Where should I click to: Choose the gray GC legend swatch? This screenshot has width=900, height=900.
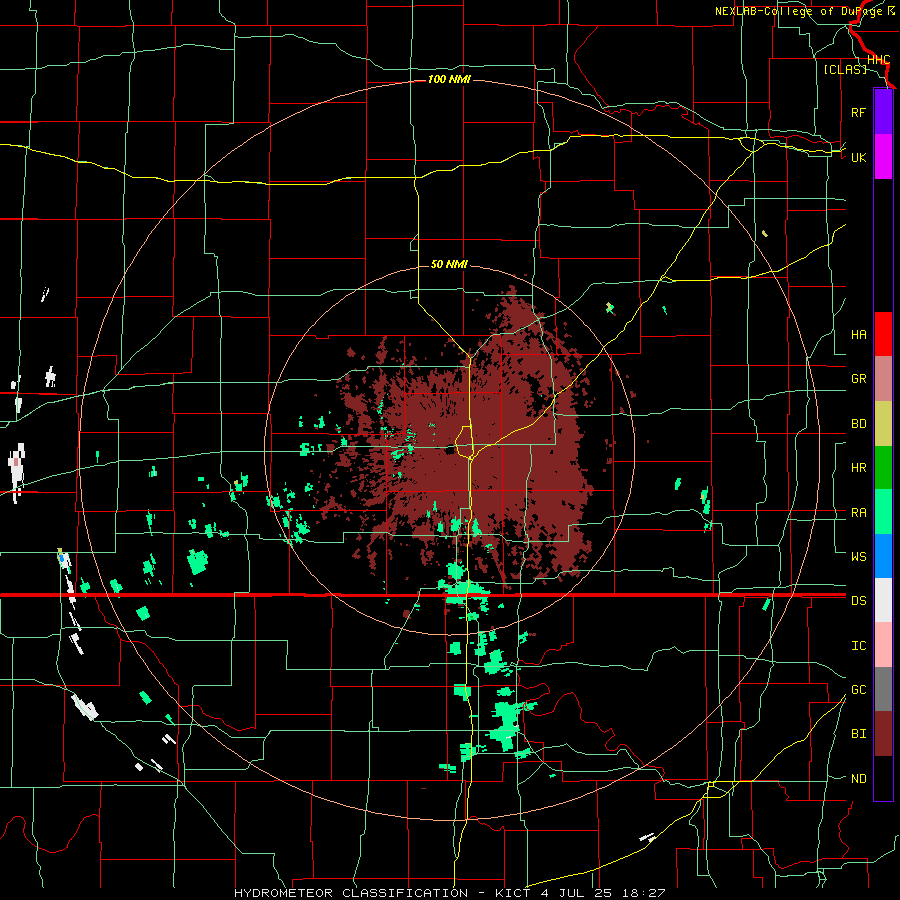(x=883, y=689)
